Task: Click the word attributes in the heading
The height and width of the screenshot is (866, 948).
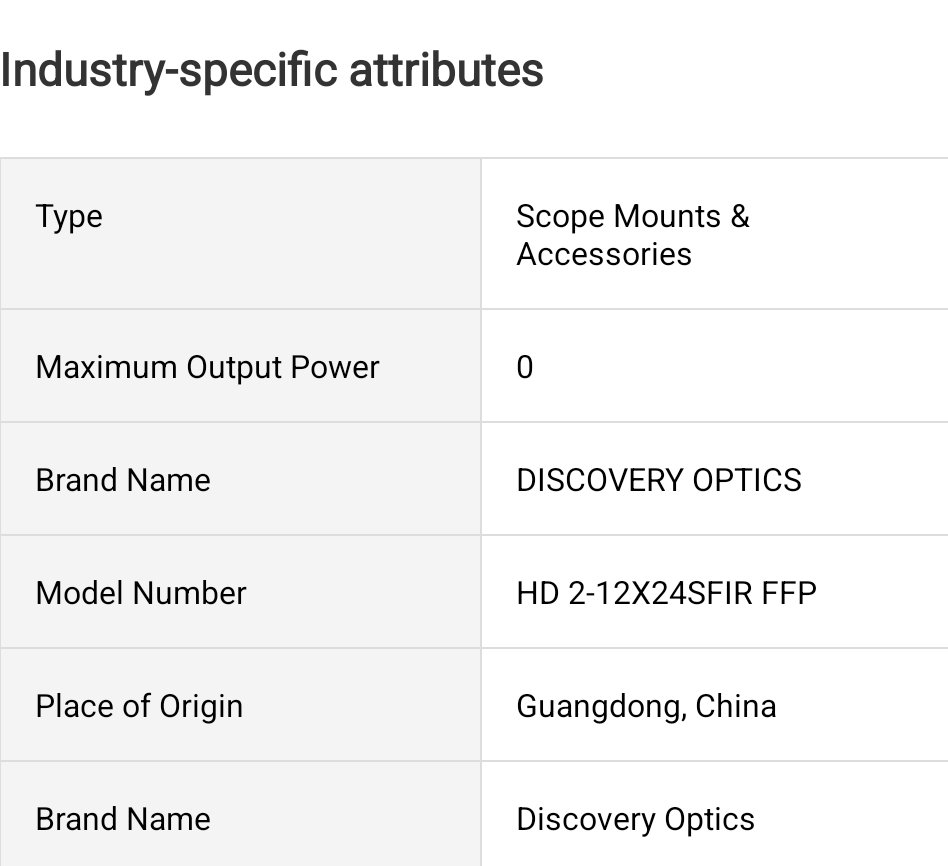Action: [x=447, y=70]
